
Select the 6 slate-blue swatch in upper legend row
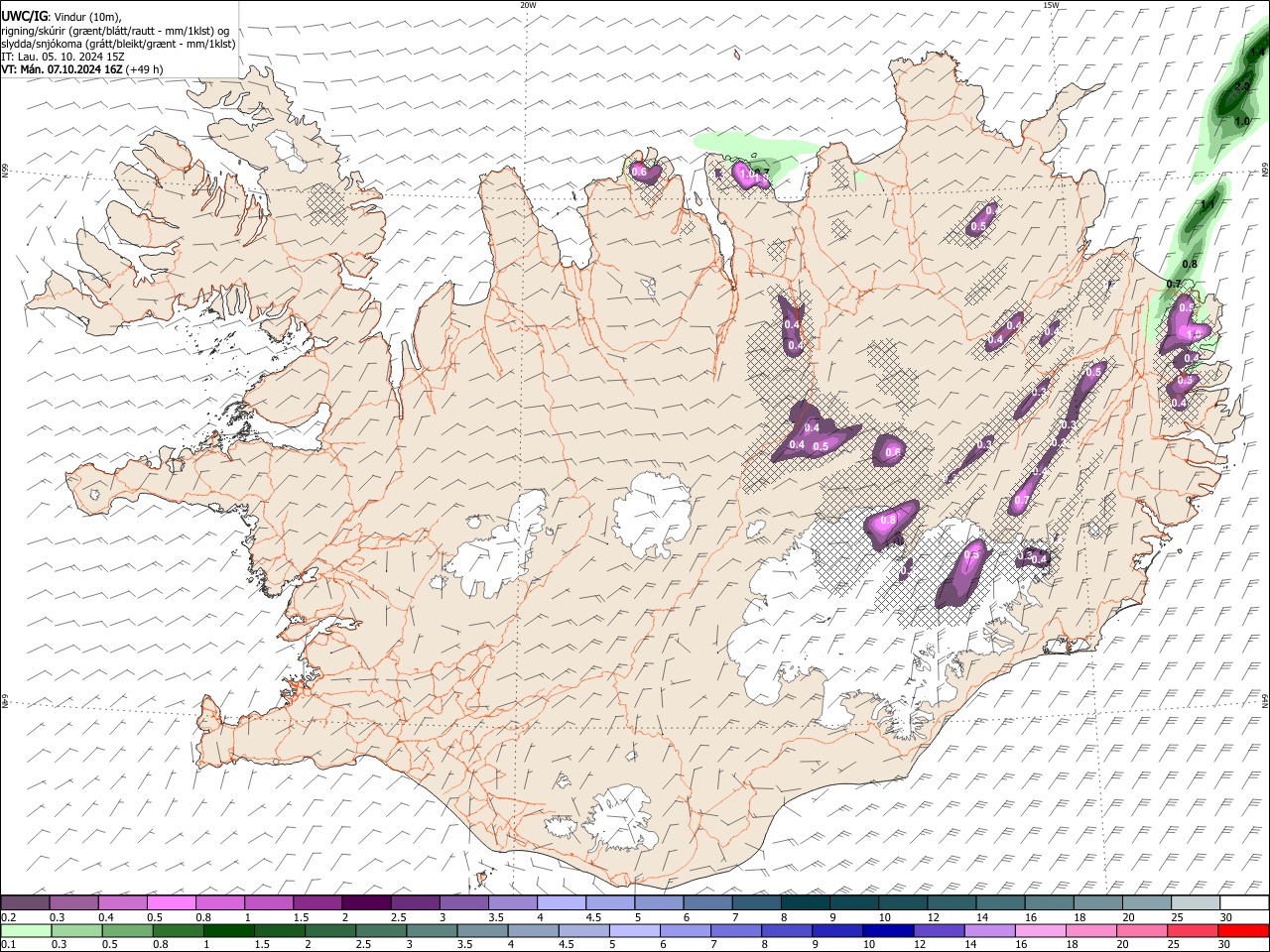pyautogui.click(x=707, y=902)
